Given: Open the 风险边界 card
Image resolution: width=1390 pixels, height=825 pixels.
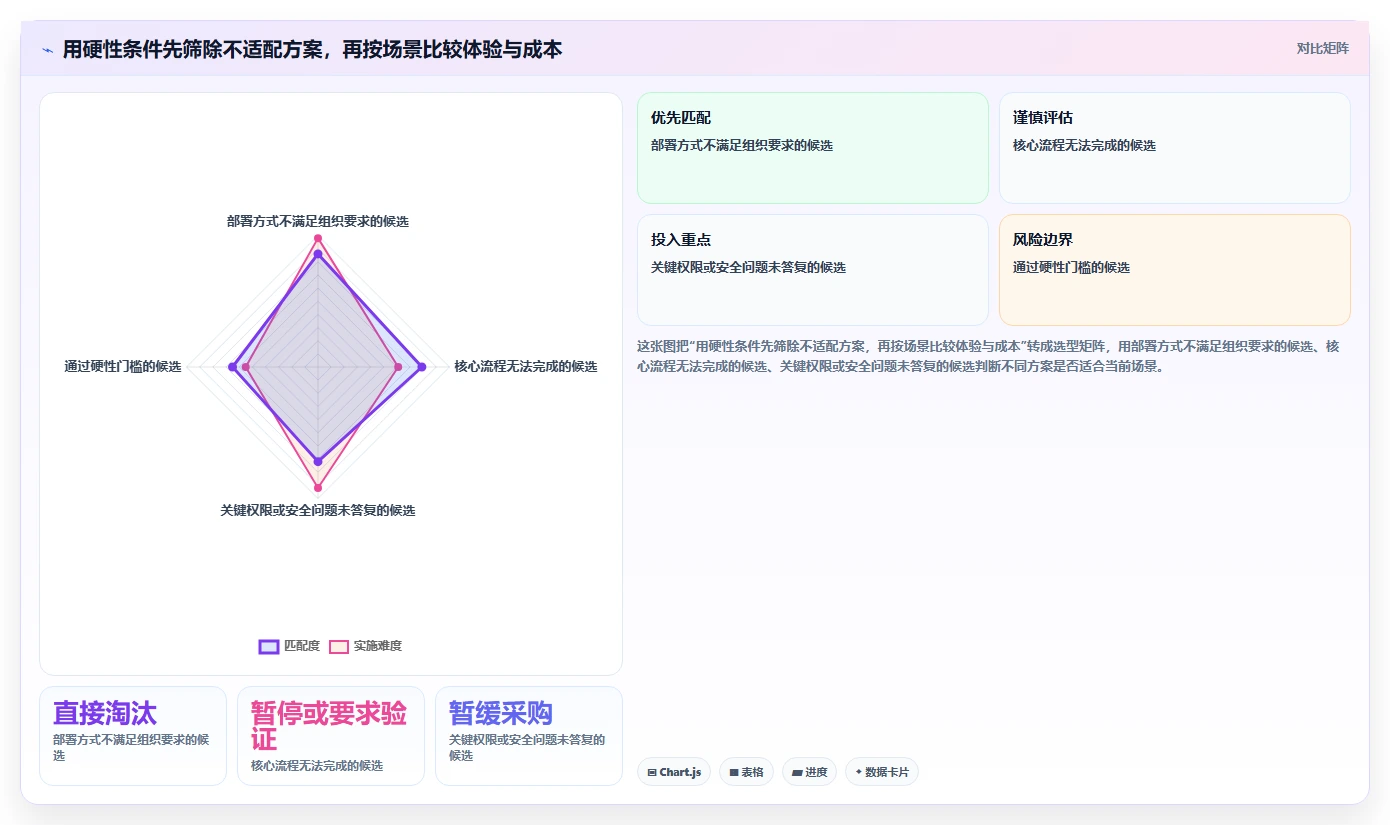Looking at the screenshot, I should (1174, 270).
